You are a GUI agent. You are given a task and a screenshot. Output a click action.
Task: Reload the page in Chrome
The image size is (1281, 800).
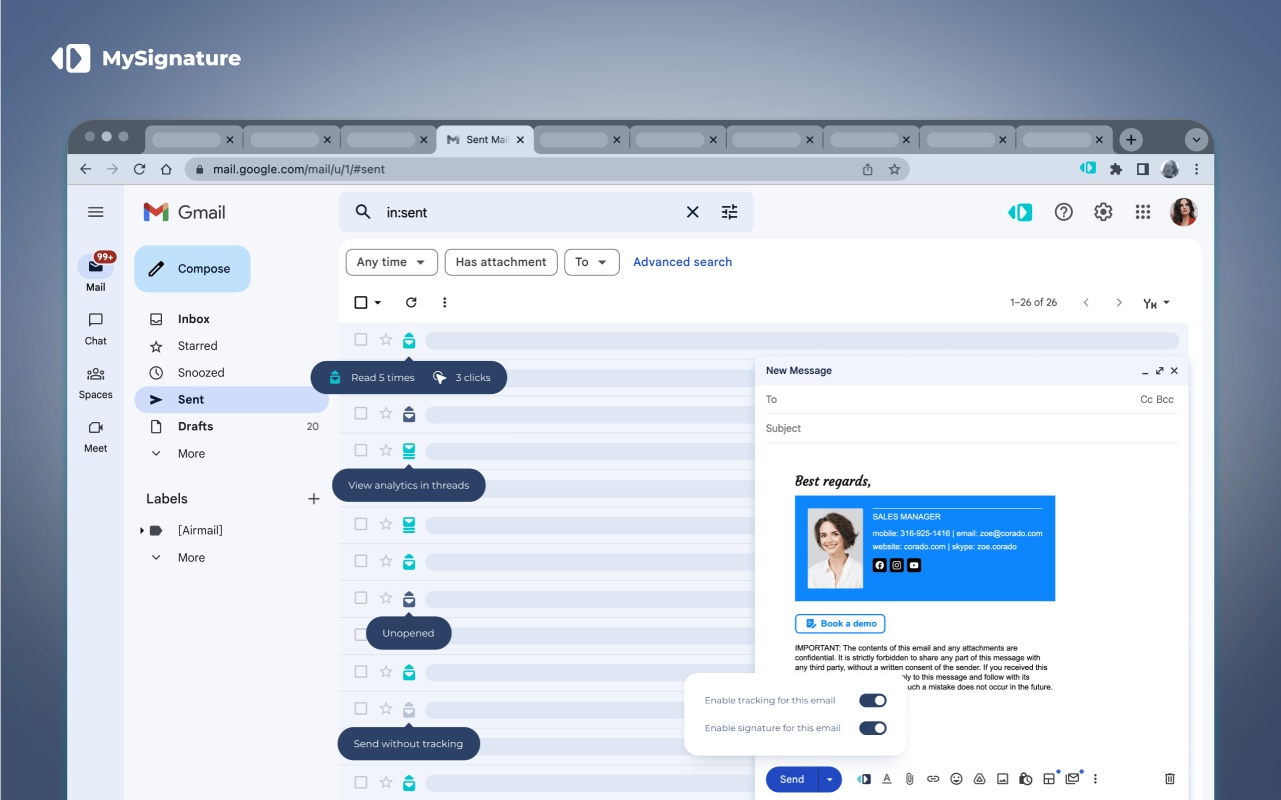(x=139, y=169)
